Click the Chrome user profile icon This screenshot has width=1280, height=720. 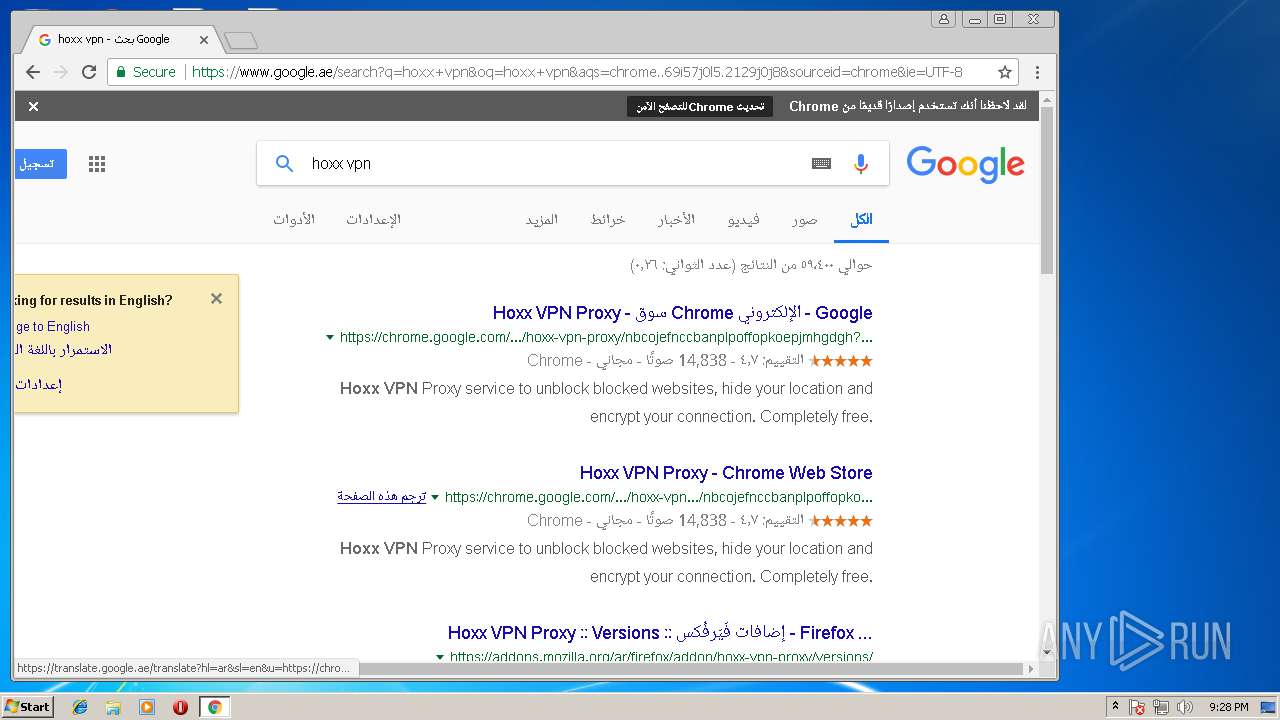point(943,19)
